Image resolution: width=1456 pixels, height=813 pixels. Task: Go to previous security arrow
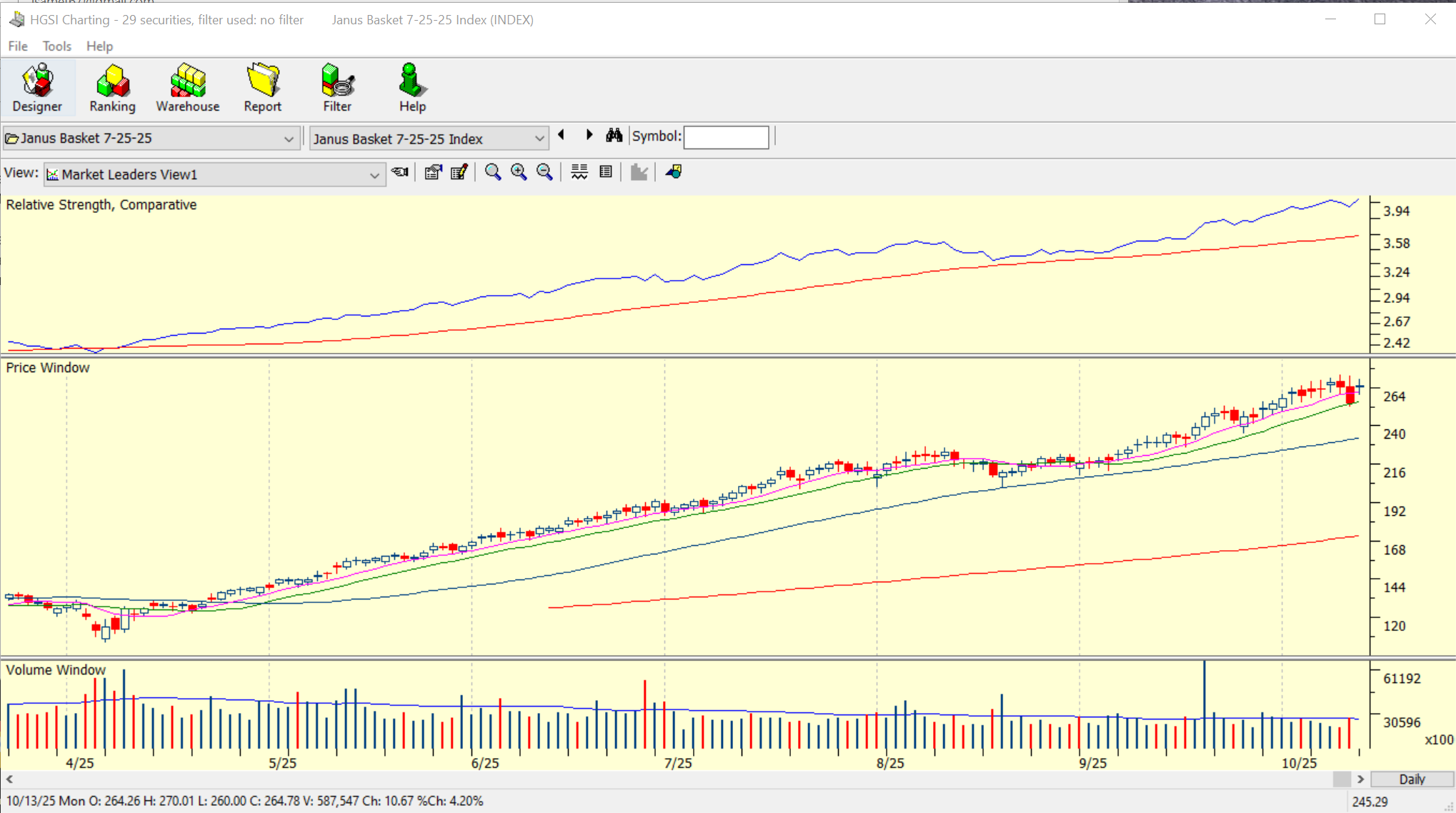tap(562, 135)
